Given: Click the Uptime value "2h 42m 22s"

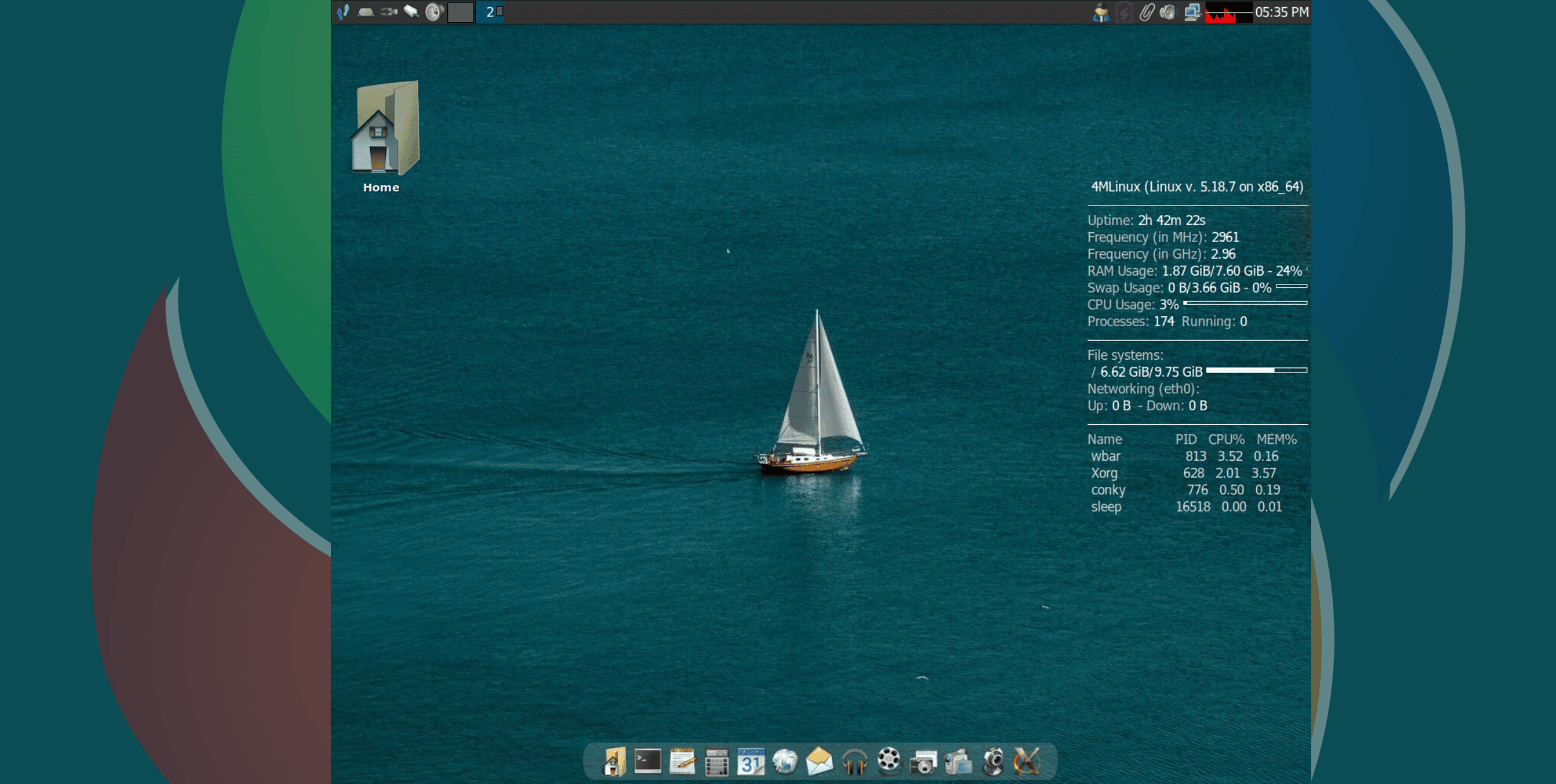Looking at the screenshot, I should pyautogui.click(x=1171, y=220).
